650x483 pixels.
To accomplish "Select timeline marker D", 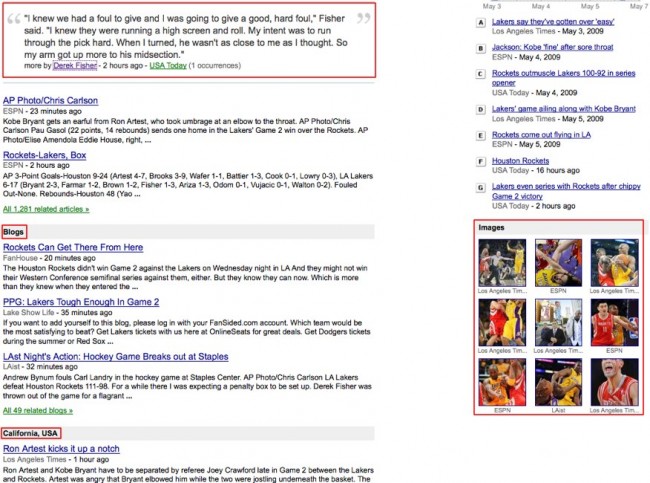I will click(480, 110).
